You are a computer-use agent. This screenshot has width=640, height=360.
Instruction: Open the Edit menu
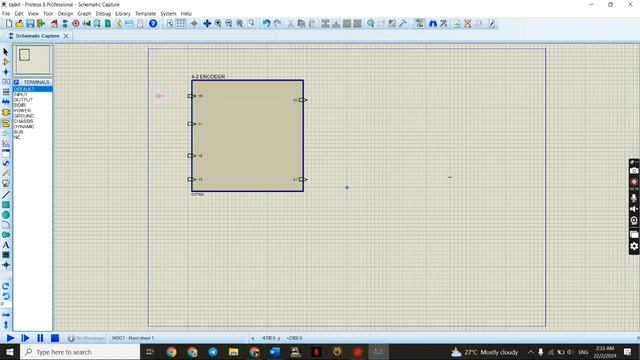[x=19, y=13]
